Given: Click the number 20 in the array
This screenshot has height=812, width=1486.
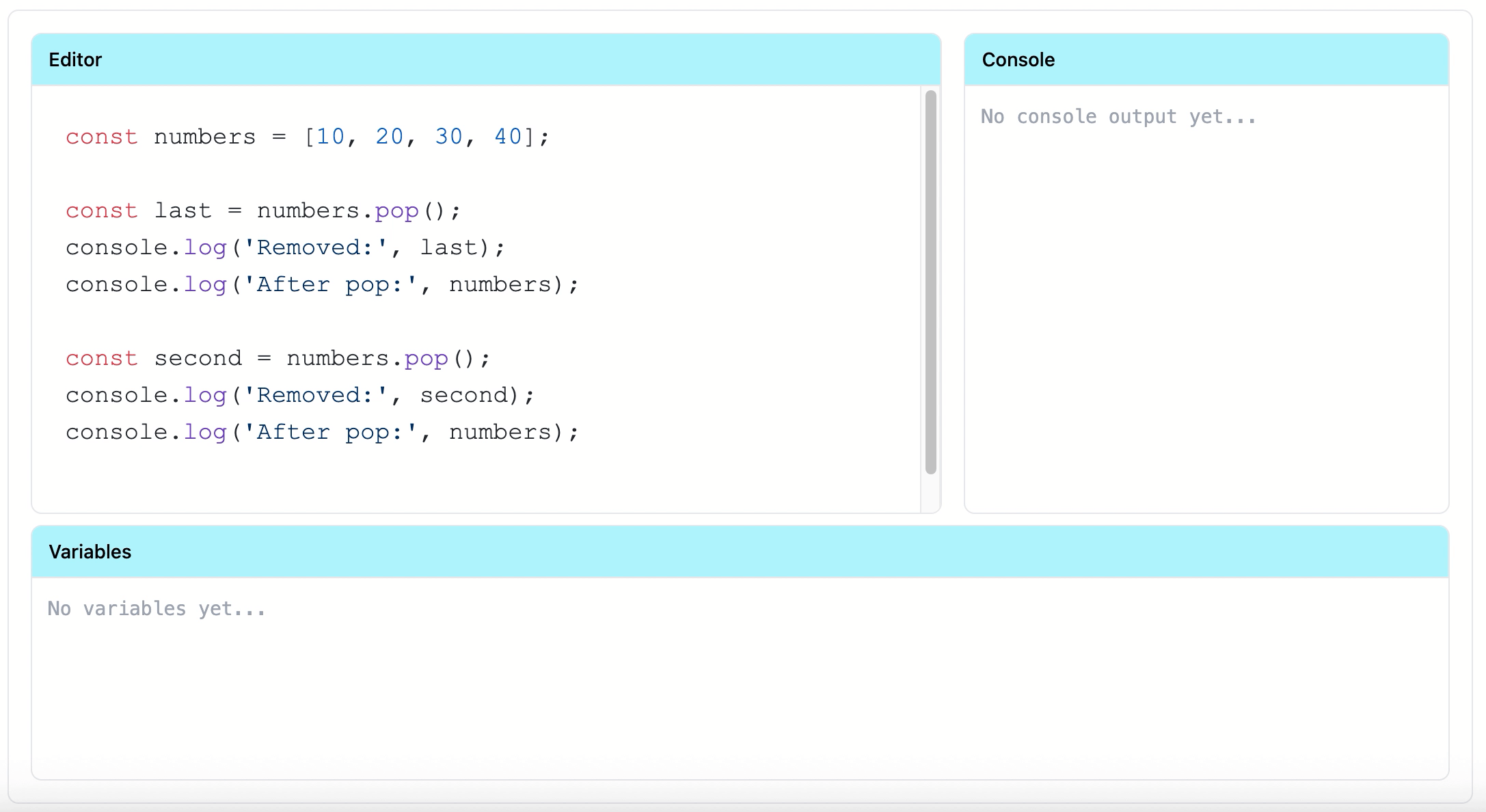Looking at the screenshot, I should point(390,137).
